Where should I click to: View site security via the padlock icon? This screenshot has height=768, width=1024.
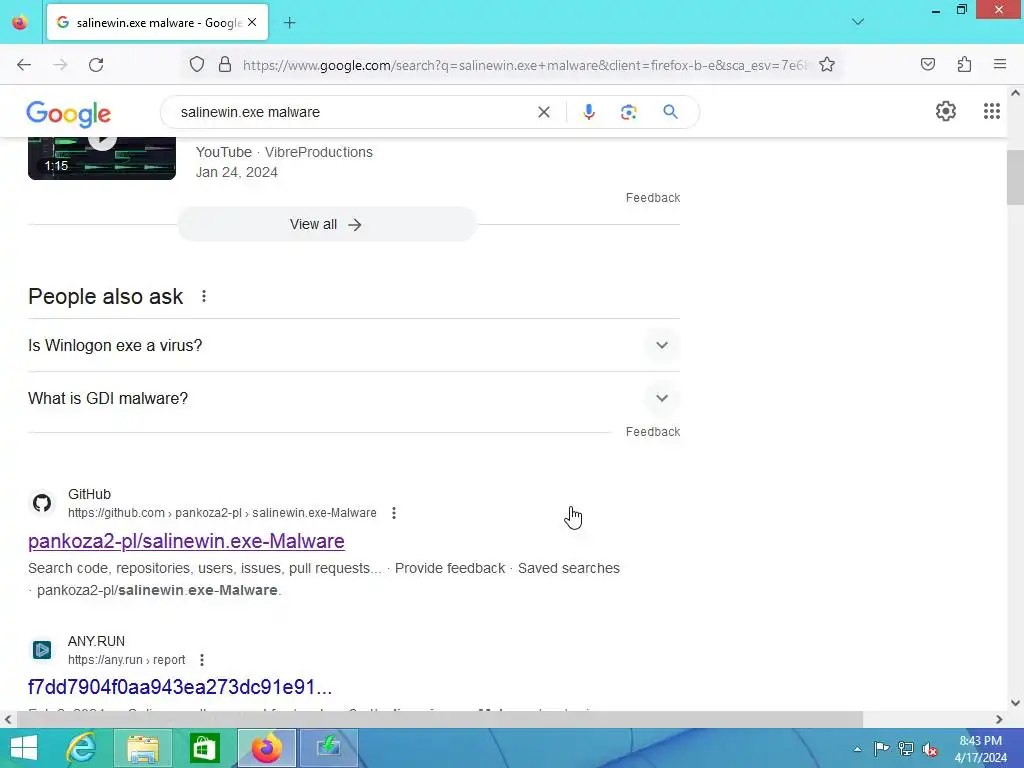click(x=225, y=64)
